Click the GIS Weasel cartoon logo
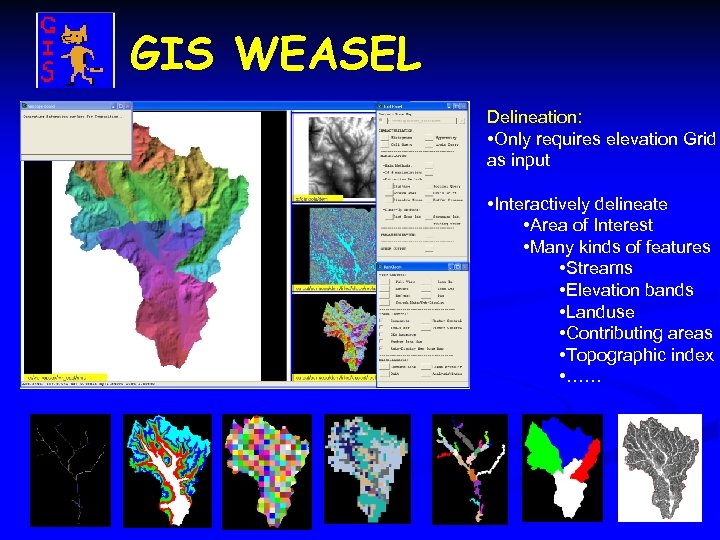This screenshot has height=540, width=720. [75, 50]
